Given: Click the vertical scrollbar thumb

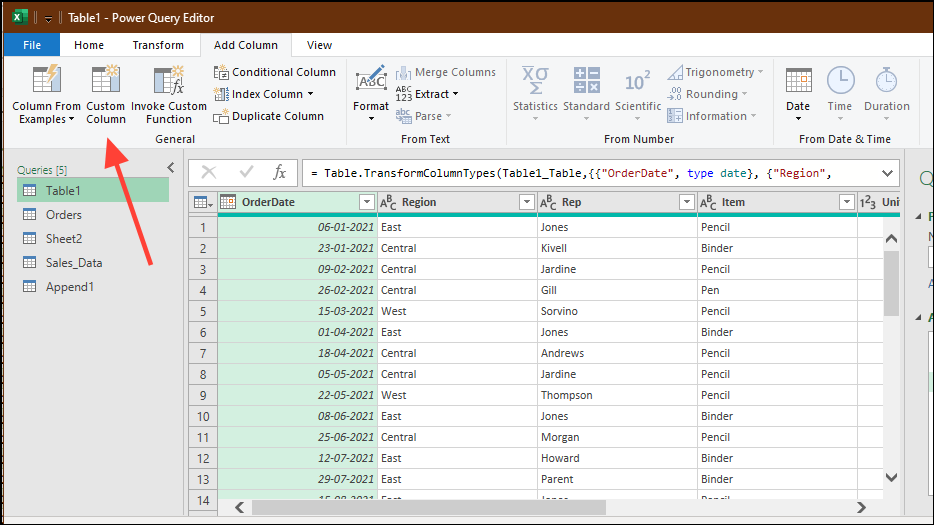Looking at the screenshot, I should (891, 283).
